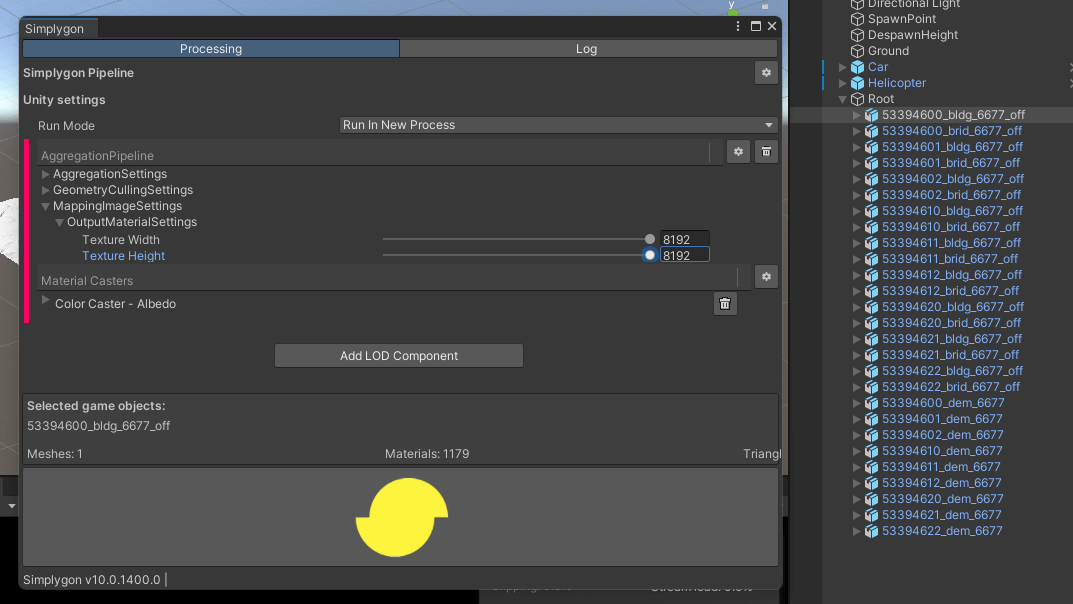Collapse MappingImageSettings section

tap(45, 206)
